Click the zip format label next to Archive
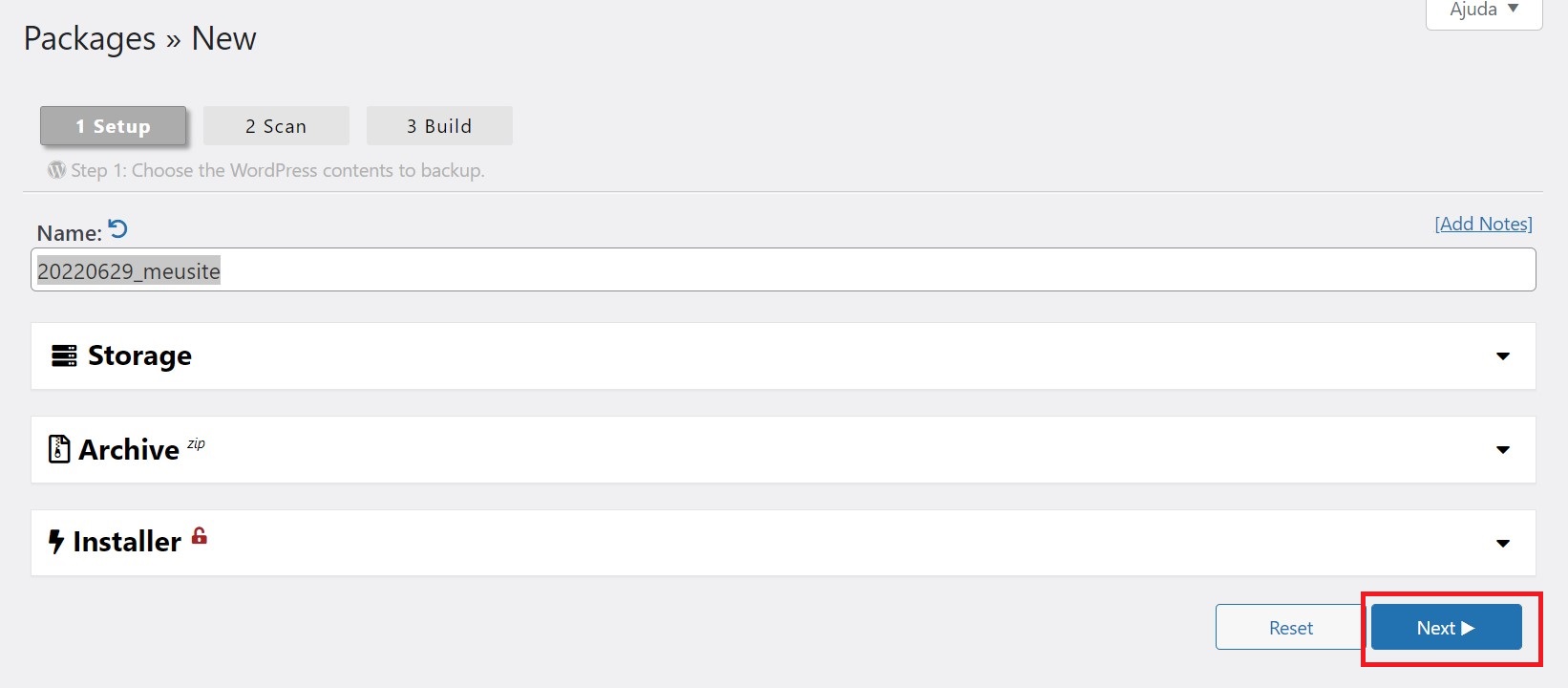Screen dimensions: 1568x688 coord(196,443)
